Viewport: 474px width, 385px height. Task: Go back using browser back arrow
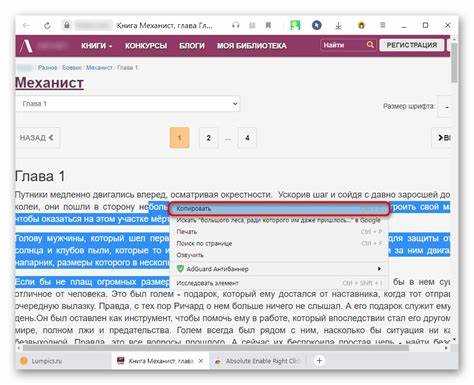[x=26, y=25]
